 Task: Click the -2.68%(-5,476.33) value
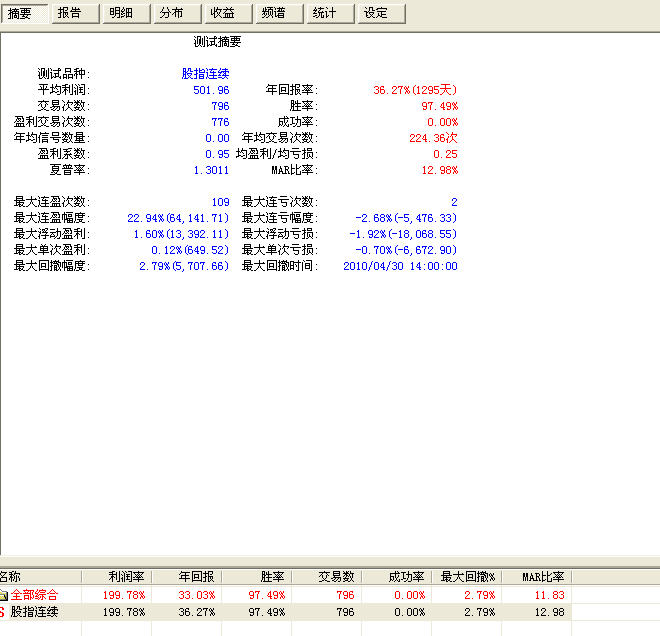[x=406, y=218]
